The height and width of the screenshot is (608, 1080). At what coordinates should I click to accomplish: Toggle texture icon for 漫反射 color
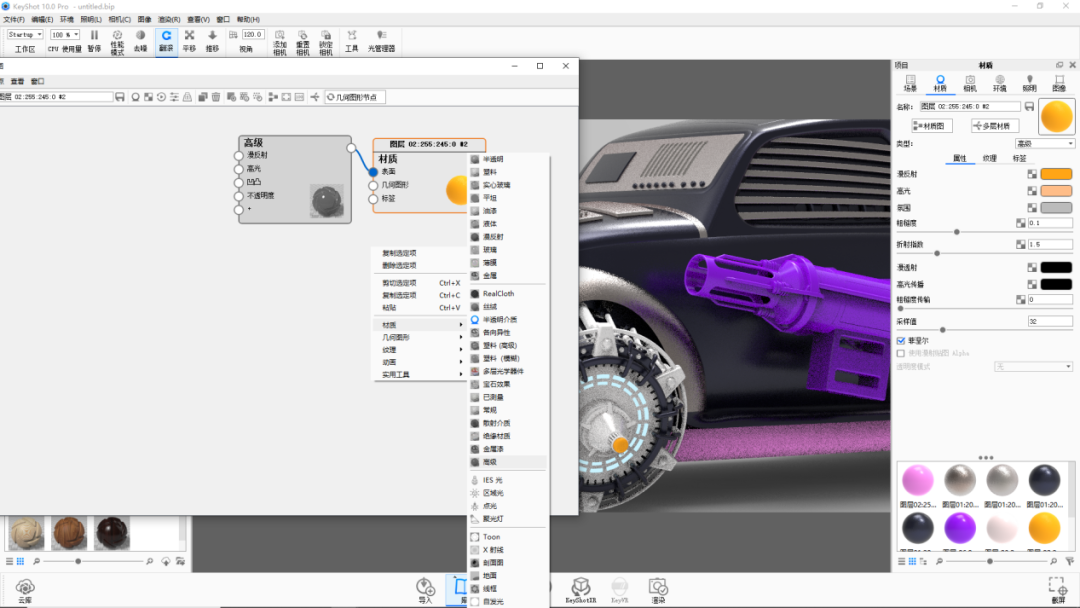(x=1032, y=174)
